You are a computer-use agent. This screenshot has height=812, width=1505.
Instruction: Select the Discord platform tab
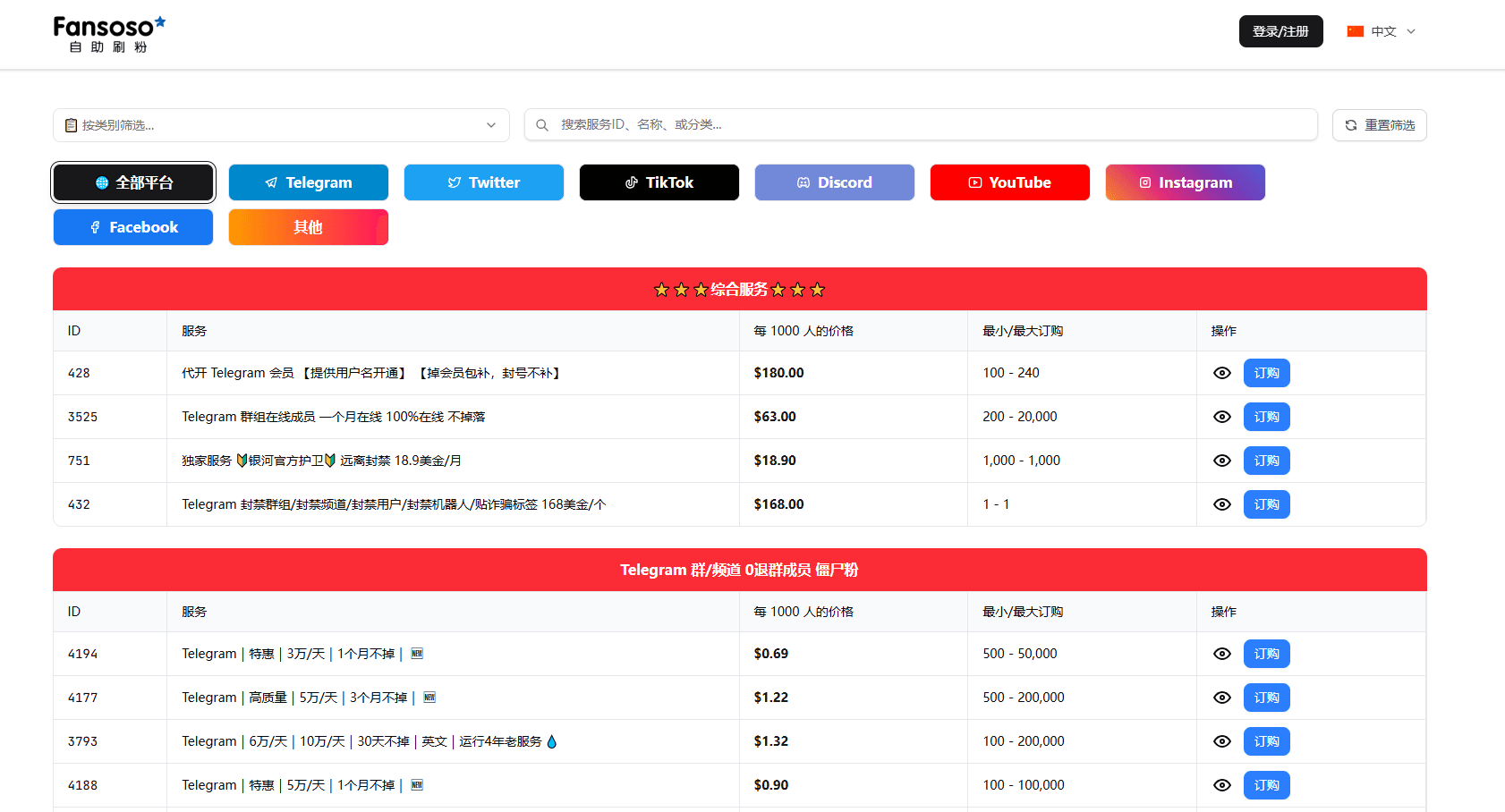click(x=835, y=182)
